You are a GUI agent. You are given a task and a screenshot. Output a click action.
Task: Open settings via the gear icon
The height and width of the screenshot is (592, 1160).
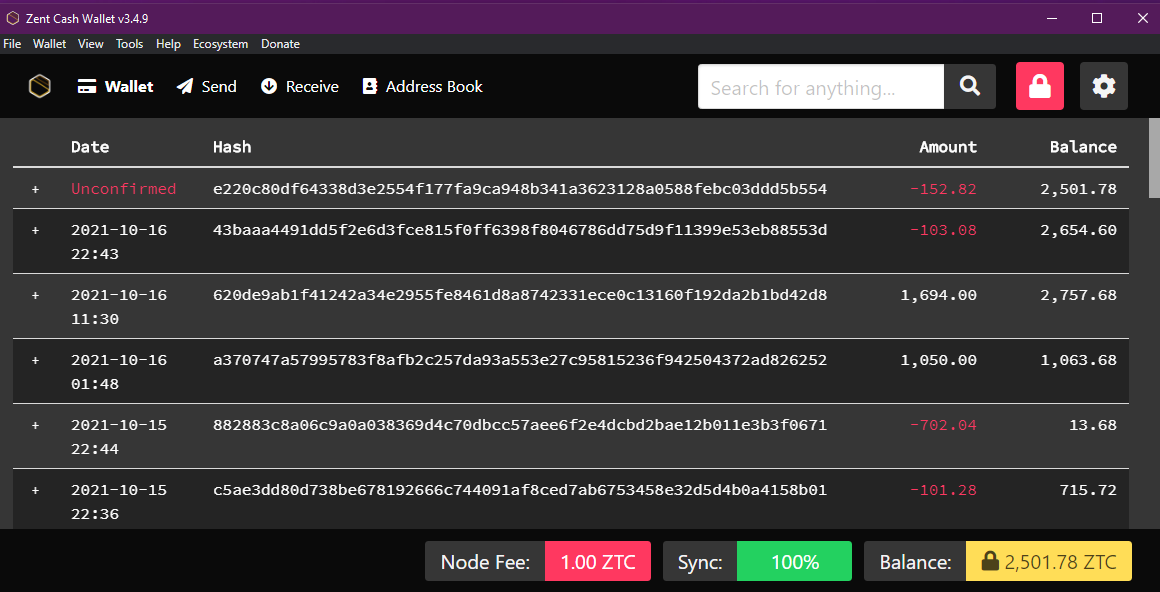pyautogui.click(x=1104, y=87)
